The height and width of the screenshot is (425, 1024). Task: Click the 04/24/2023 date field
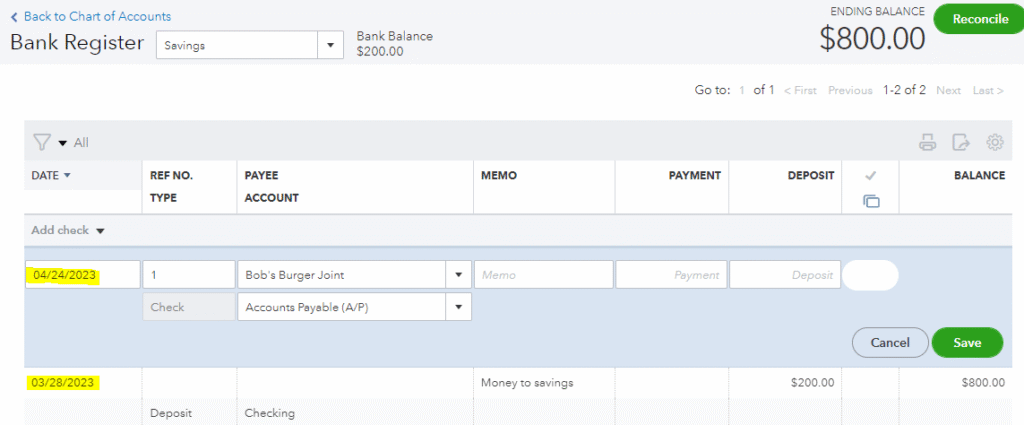pyautogui.click(x=82, y=275)
